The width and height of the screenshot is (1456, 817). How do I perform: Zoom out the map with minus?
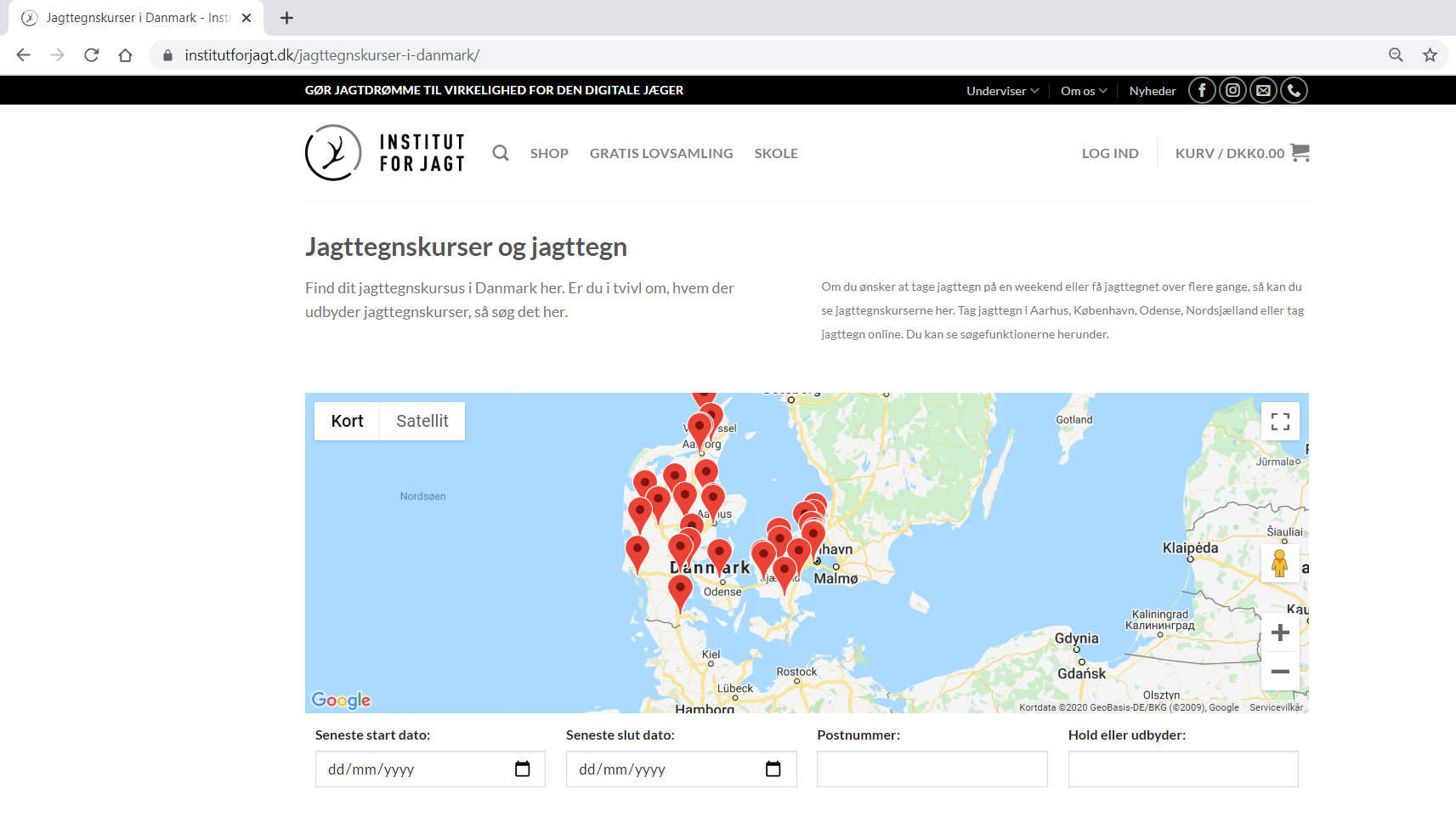[1280, 672]
